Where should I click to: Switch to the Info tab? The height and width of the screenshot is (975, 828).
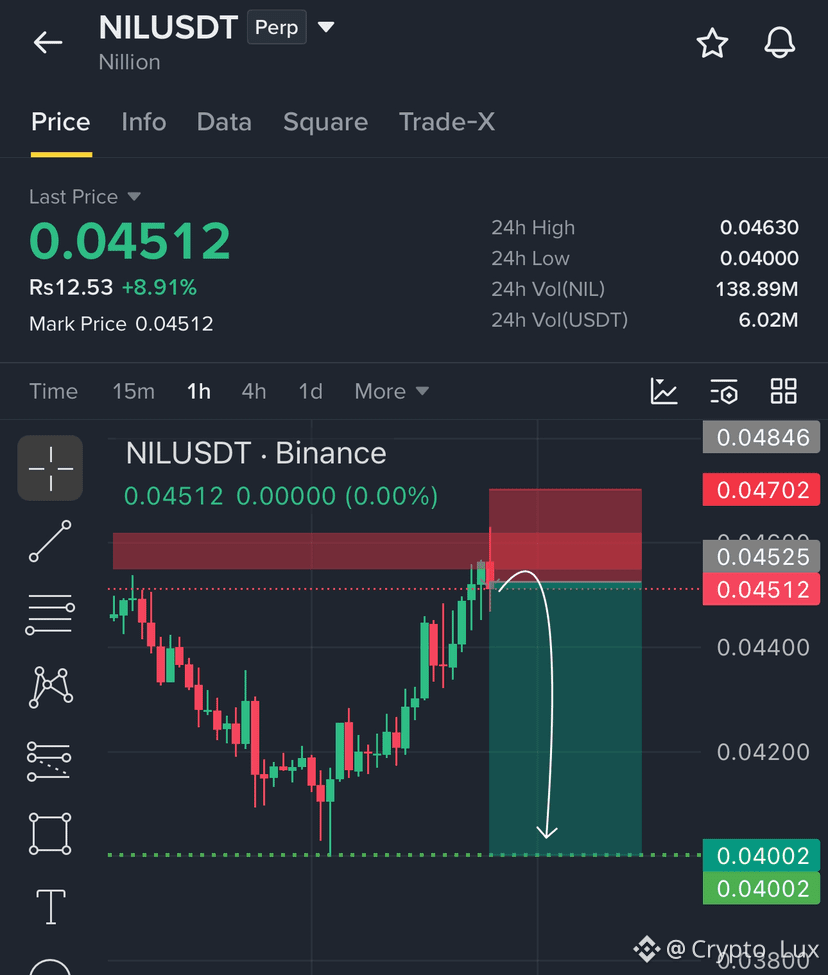(x=144, y=122)
